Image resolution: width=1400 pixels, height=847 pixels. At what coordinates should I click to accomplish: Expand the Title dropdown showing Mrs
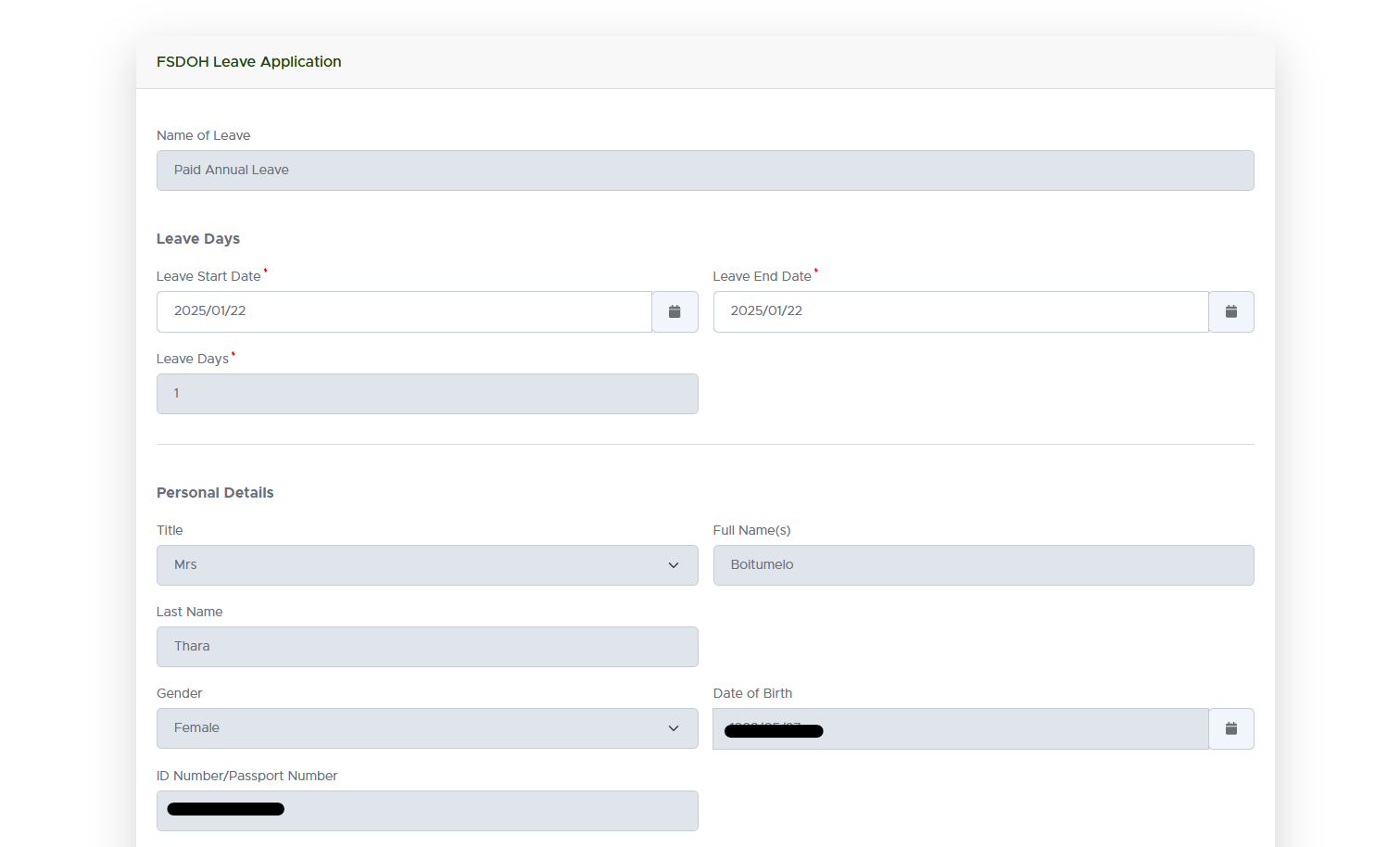[x=427, y=565]
